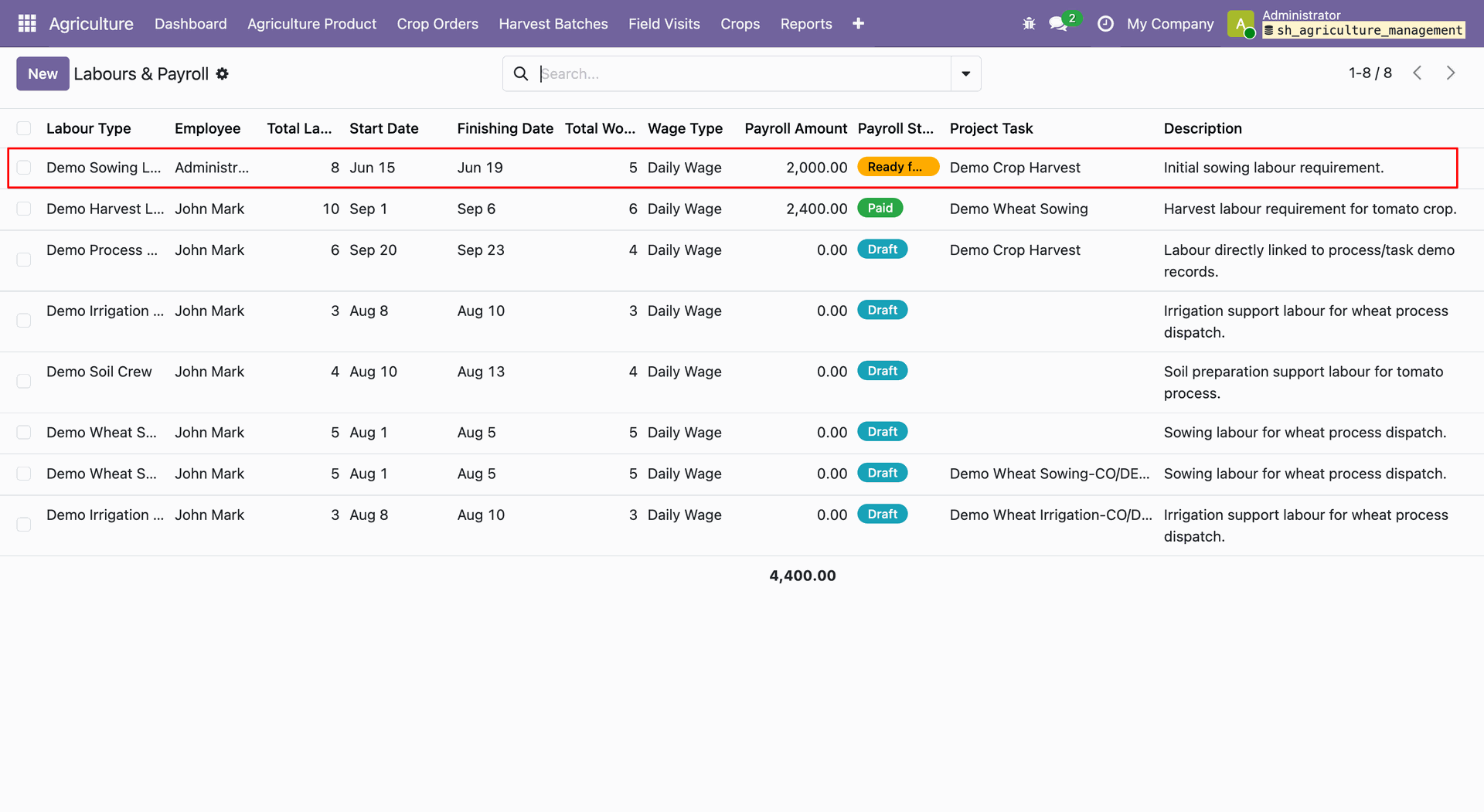Go to previous page arrow
The width and height of the screenshot is (1484, 812).
click(1418, 73)
